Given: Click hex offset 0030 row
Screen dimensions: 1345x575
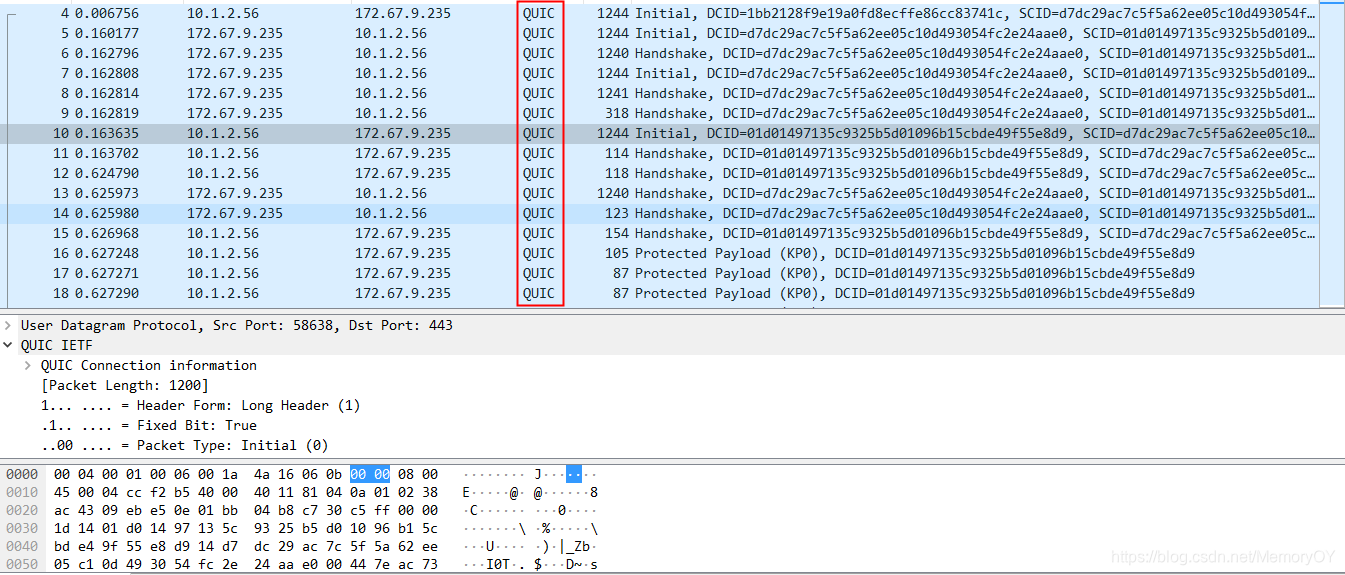Looking at the screenshot, I should point(302,528).
